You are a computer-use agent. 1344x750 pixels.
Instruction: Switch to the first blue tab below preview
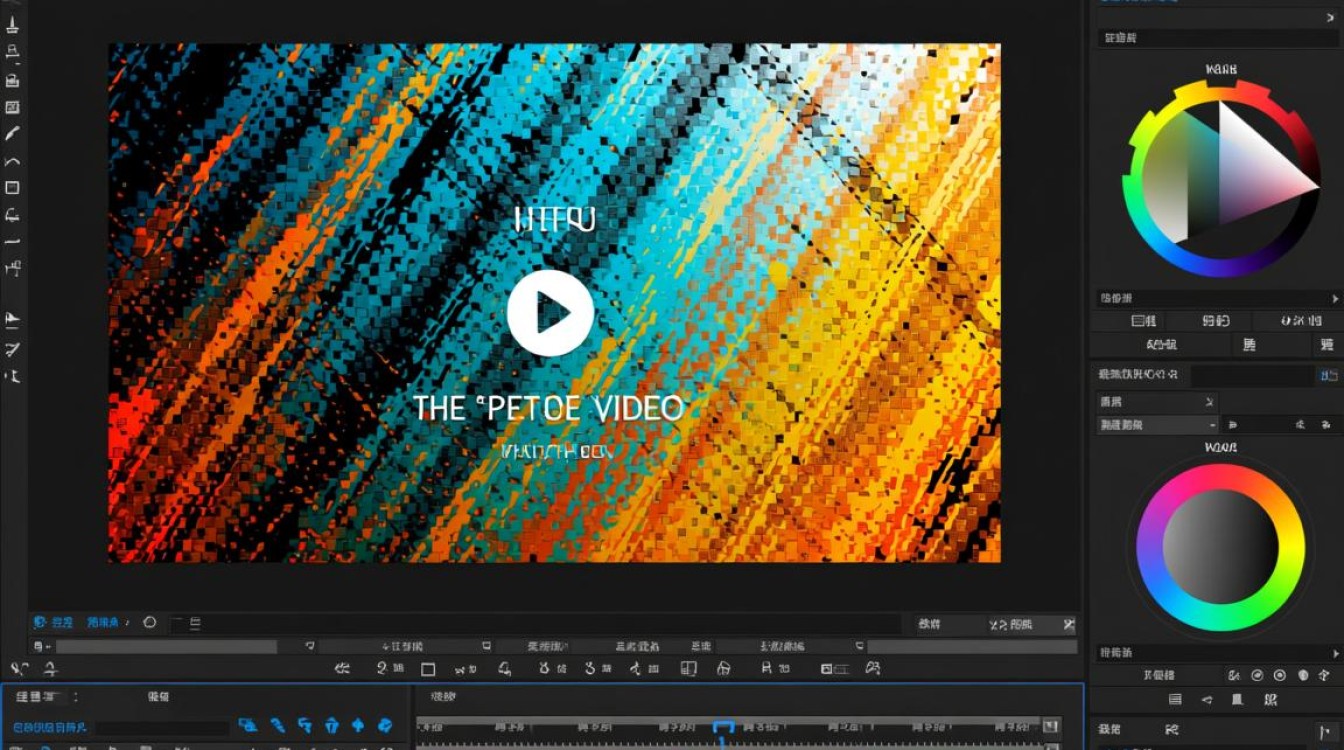click(54, 623)
